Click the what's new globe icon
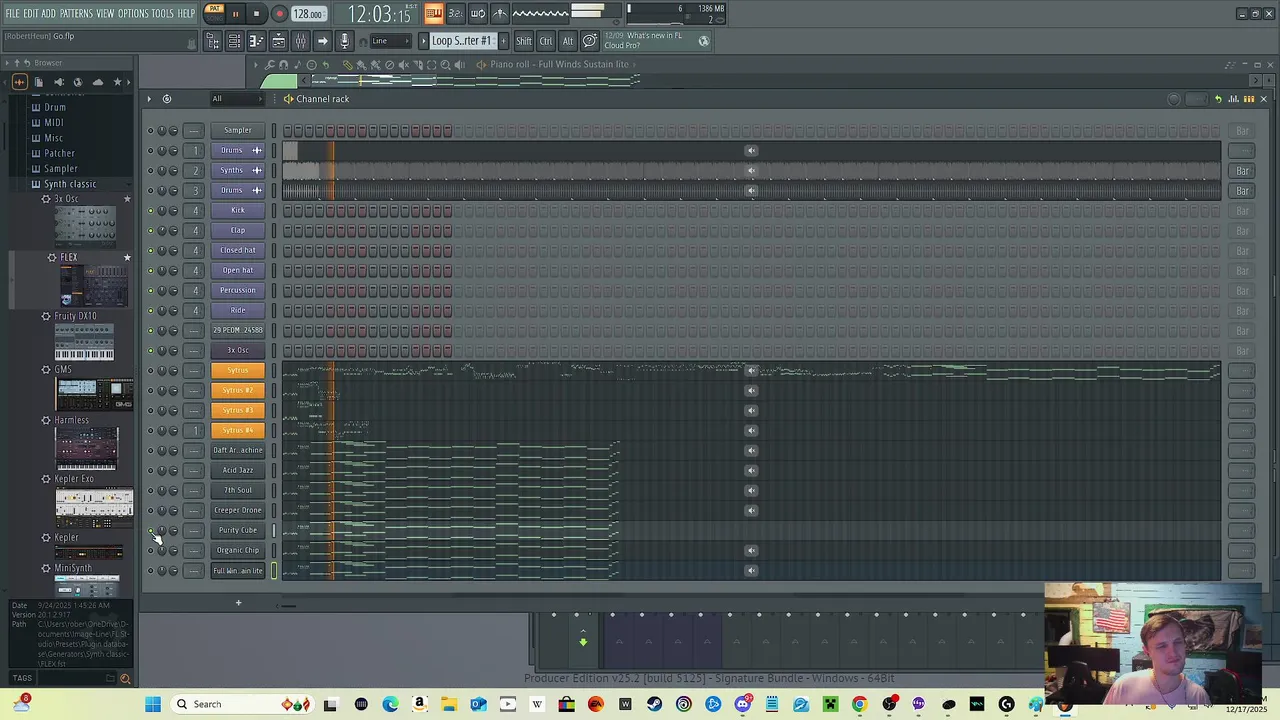1280x720 pixels. click(x=703, y=41)
